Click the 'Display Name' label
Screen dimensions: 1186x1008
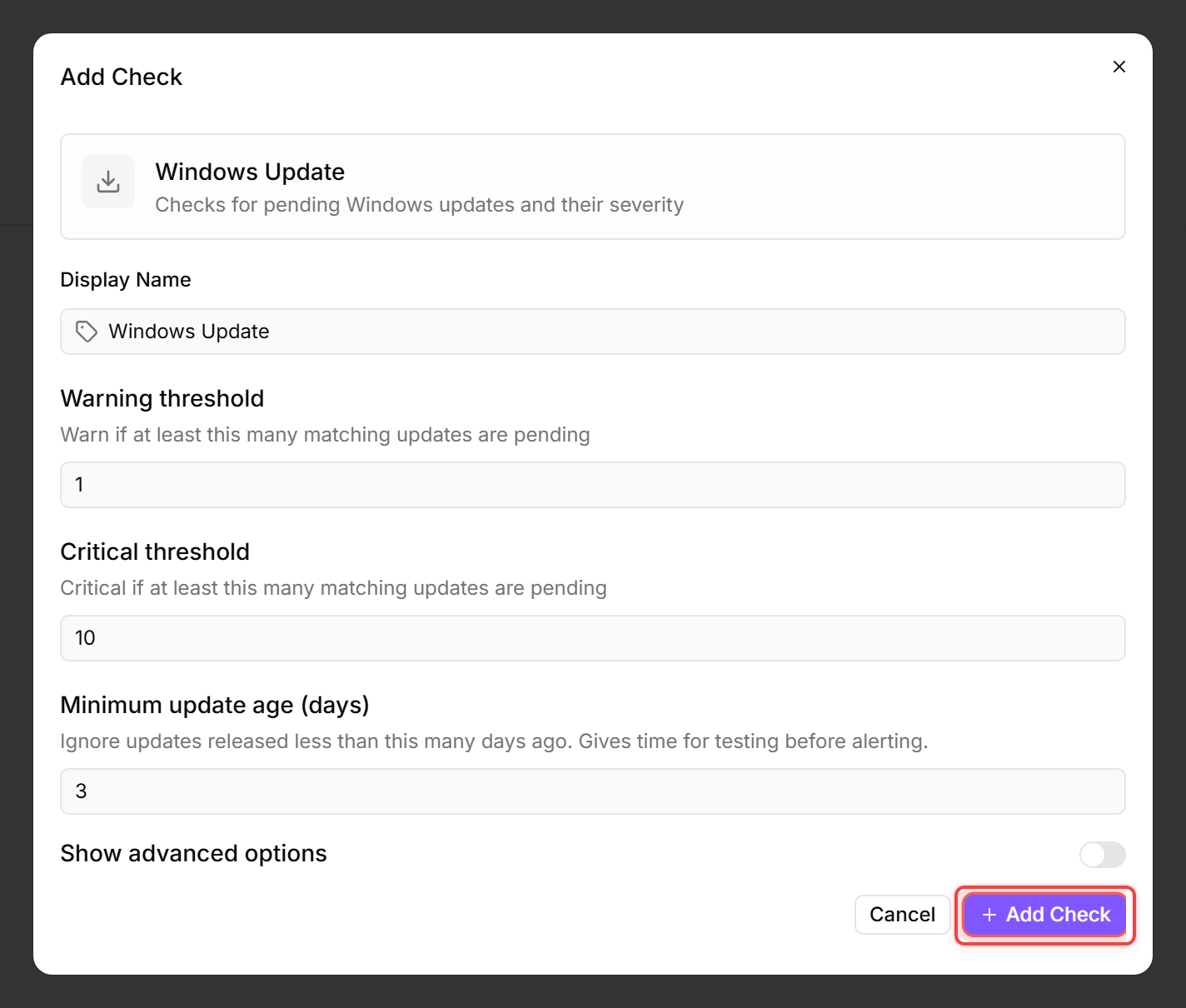tap(126, 280)
